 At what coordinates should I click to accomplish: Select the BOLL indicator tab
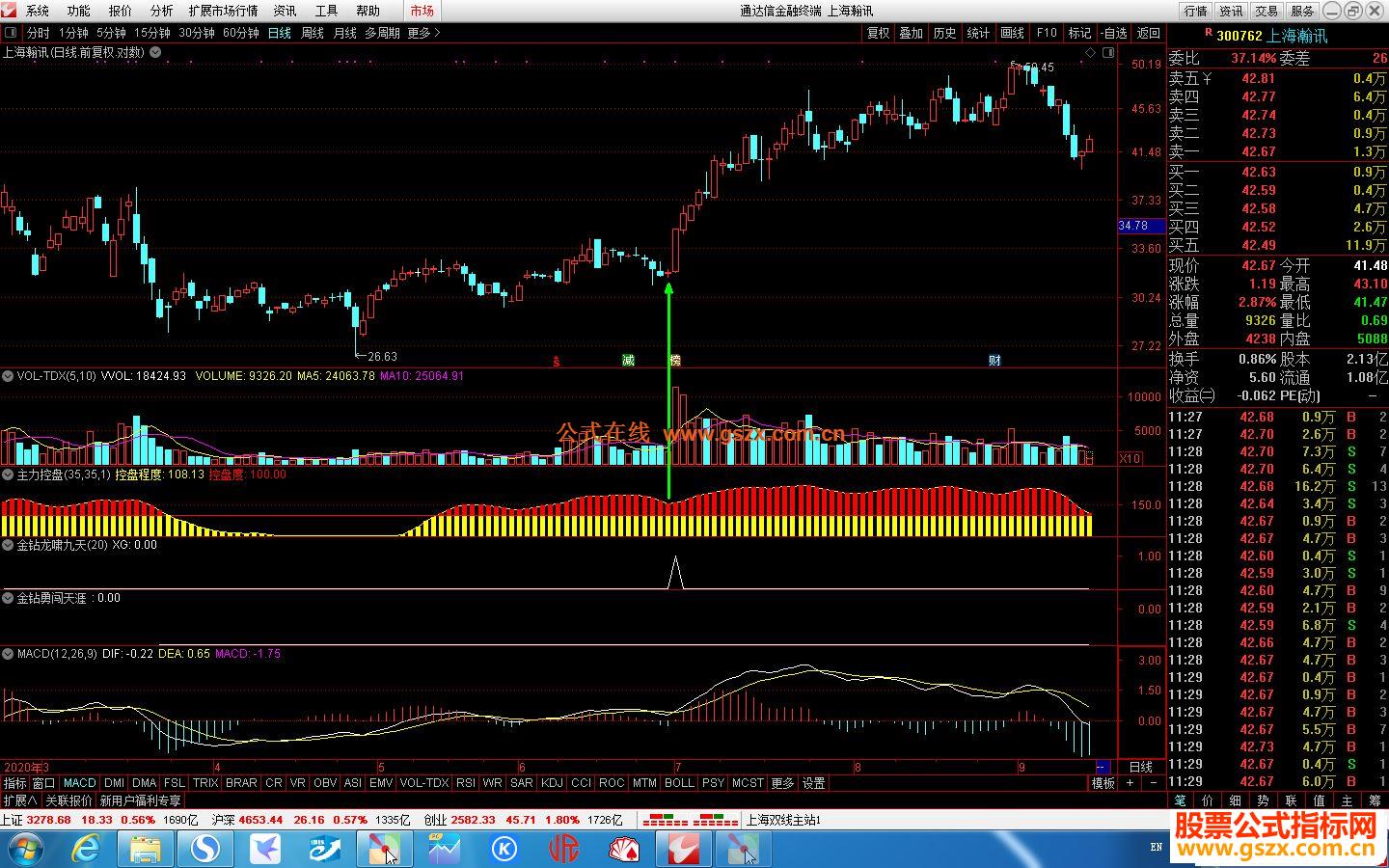pos(679,783)
